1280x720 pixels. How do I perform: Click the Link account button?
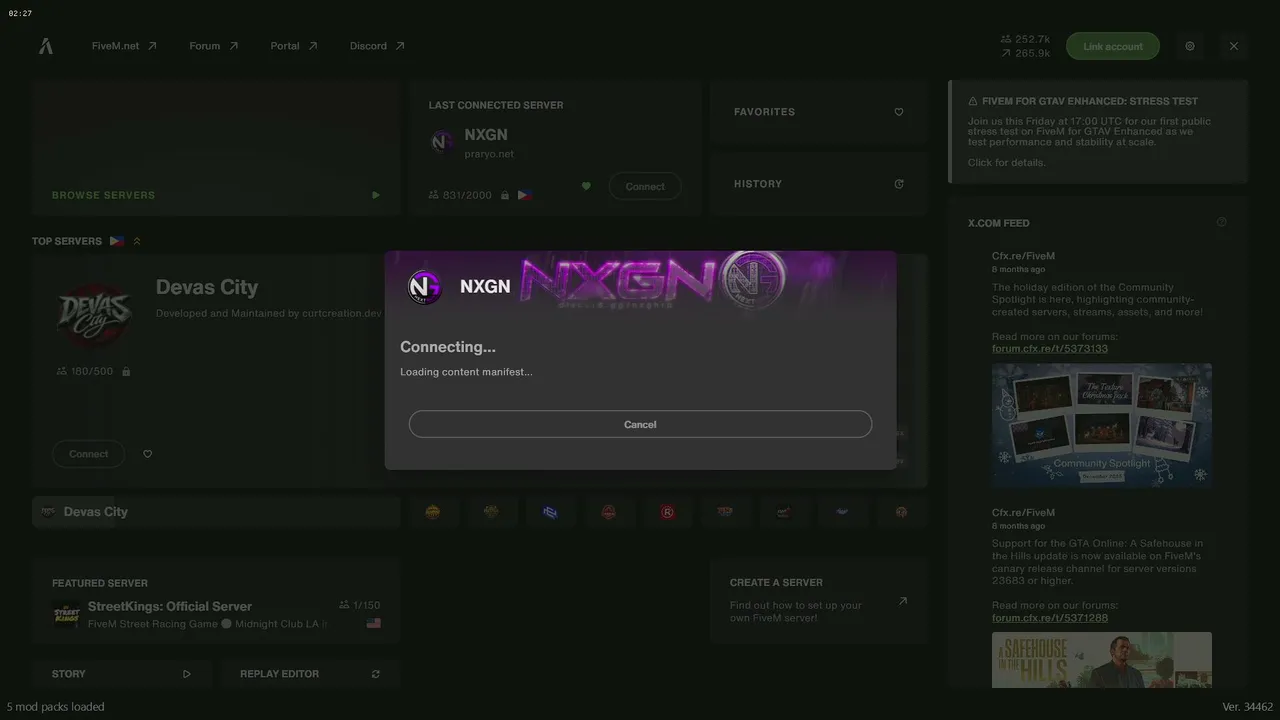(1113, 46)
